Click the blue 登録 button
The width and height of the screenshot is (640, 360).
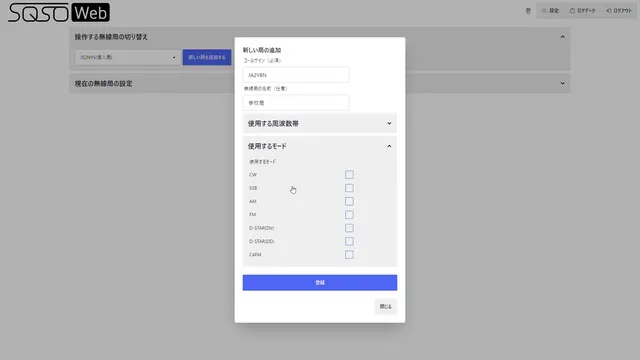(x=320, y=282)
